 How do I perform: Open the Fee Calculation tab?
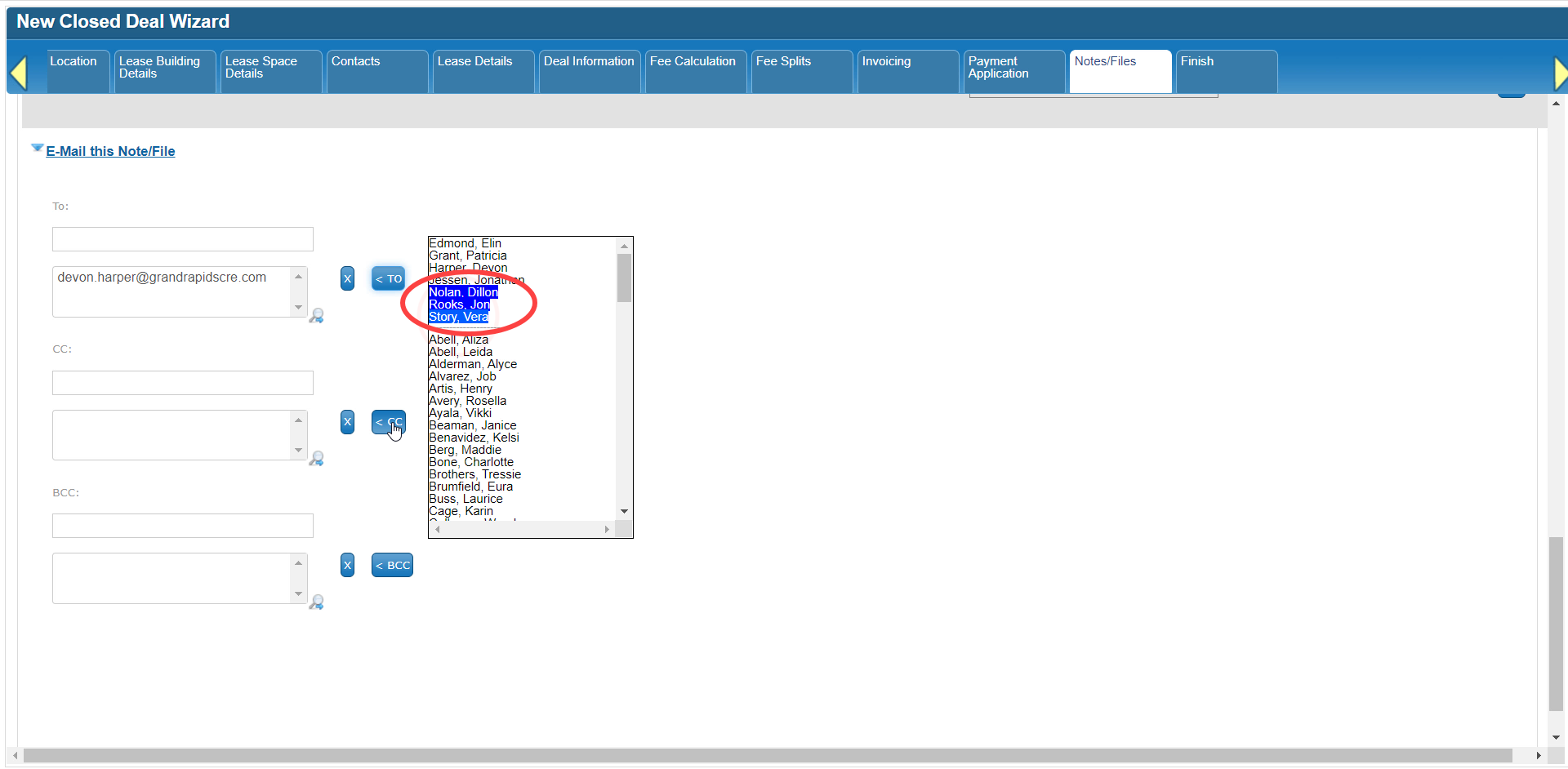(x=693, y=62)
